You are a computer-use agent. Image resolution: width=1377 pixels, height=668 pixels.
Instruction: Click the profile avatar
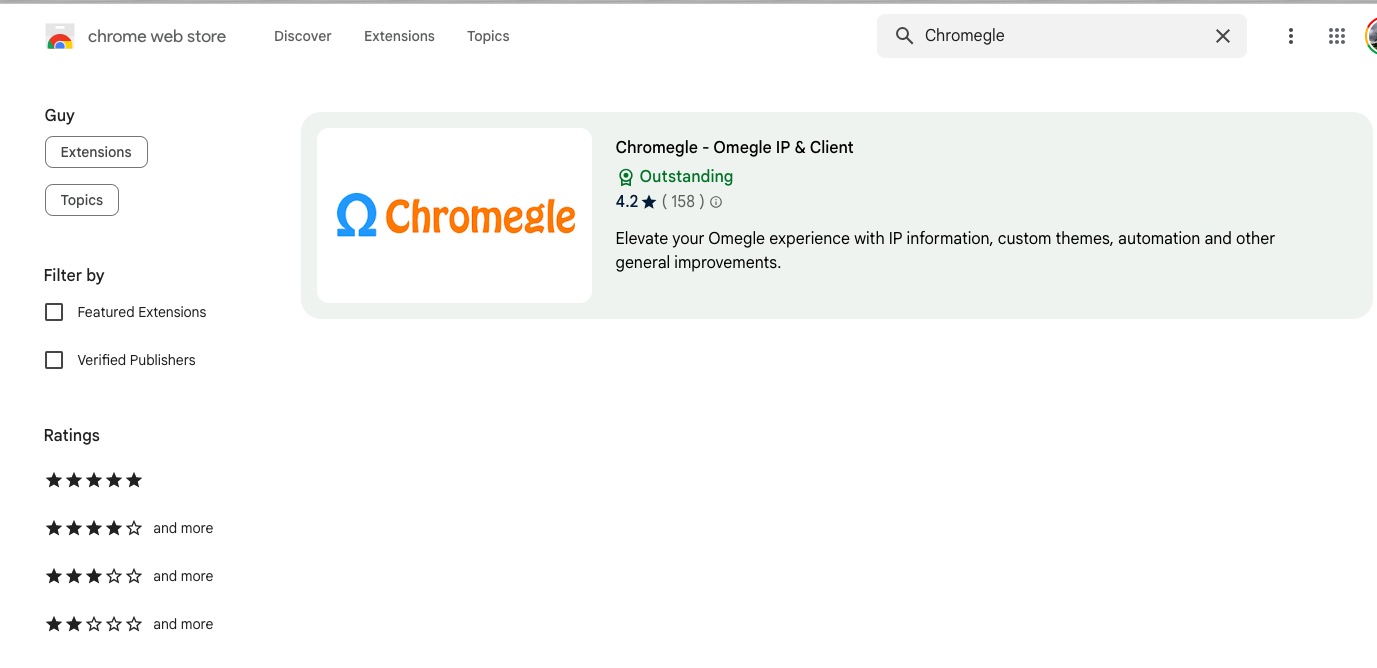(x=1372, y=35)
